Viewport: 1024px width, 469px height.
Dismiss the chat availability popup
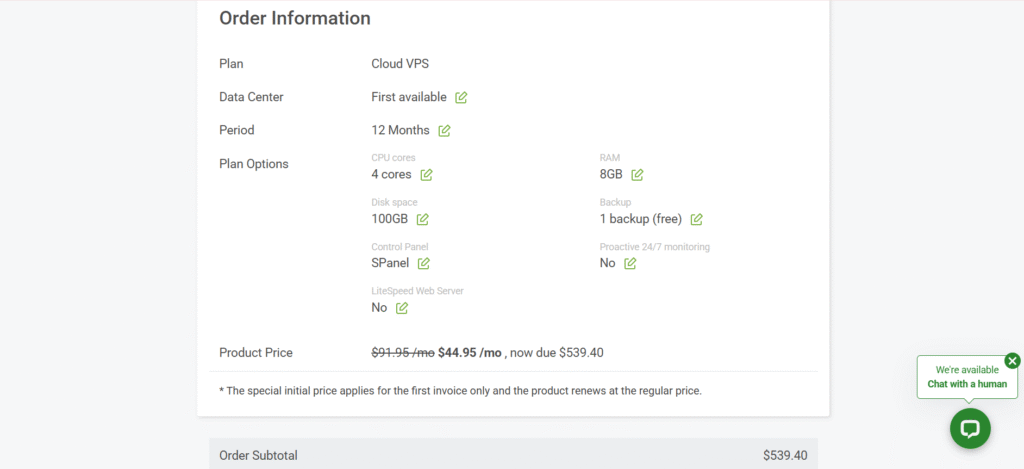1012,361
